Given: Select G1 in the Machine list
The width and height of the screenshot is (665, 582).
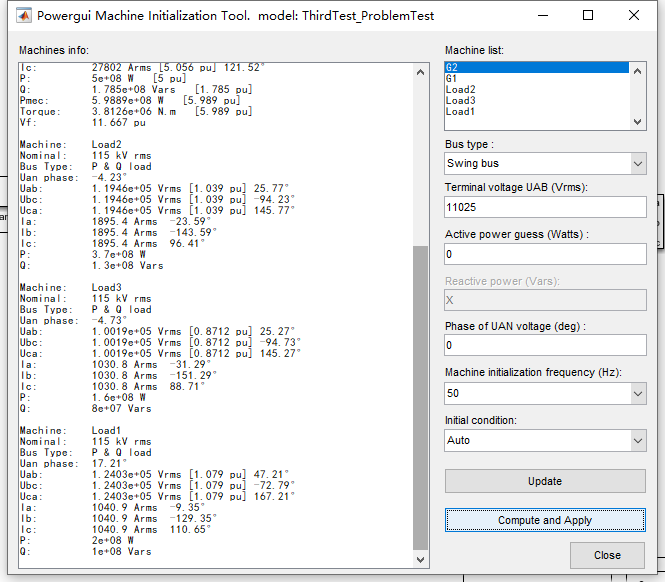Looking at the screenshot, I should 536,78.
